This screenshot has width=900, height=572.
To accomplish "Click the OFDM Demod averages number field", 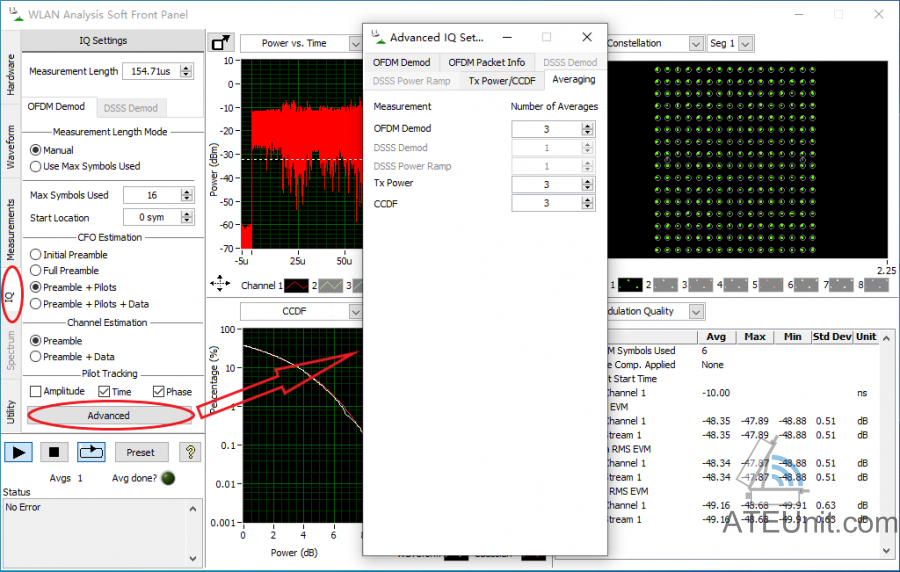I will (x=546, y=129).
